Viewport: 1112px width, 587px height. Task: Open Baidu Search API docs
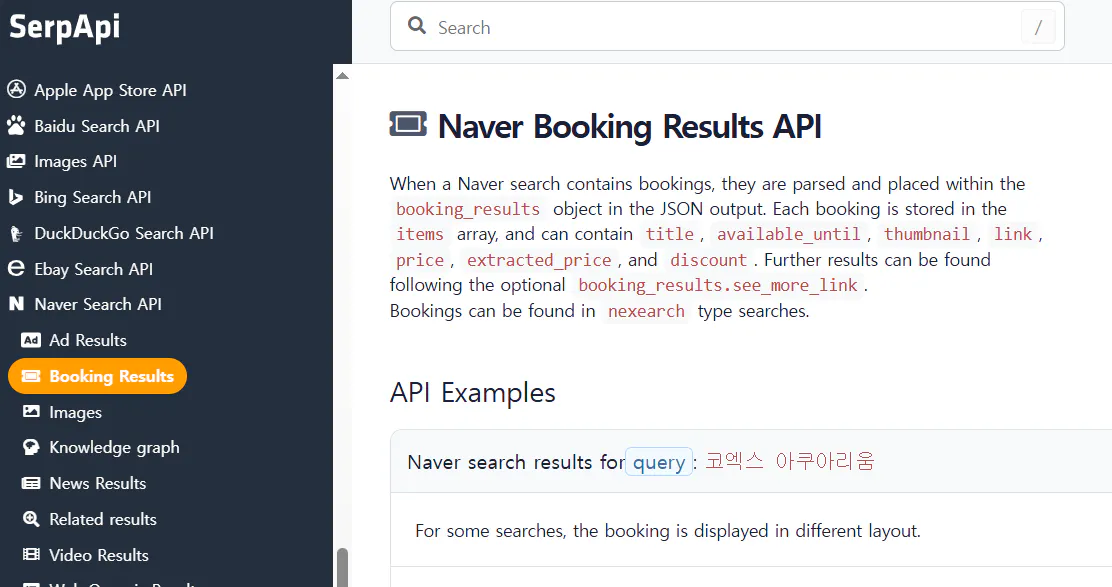point(97,126)
